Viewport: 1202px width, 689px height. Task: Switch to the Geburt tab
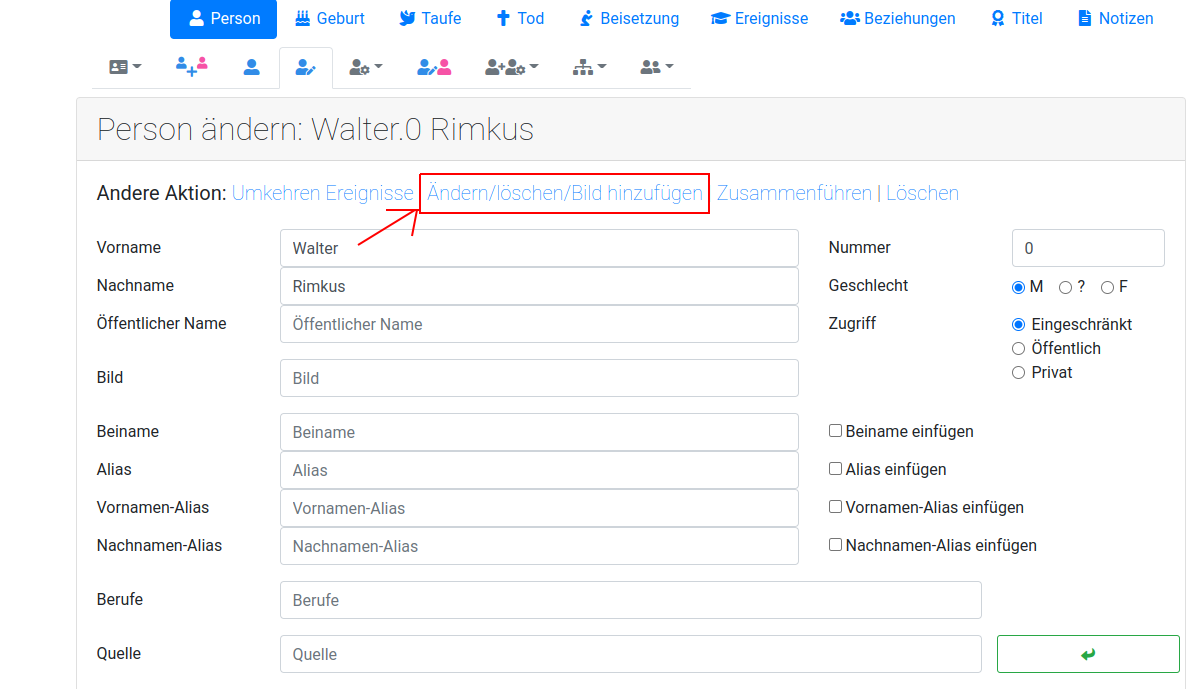click(x=329, y=17)
